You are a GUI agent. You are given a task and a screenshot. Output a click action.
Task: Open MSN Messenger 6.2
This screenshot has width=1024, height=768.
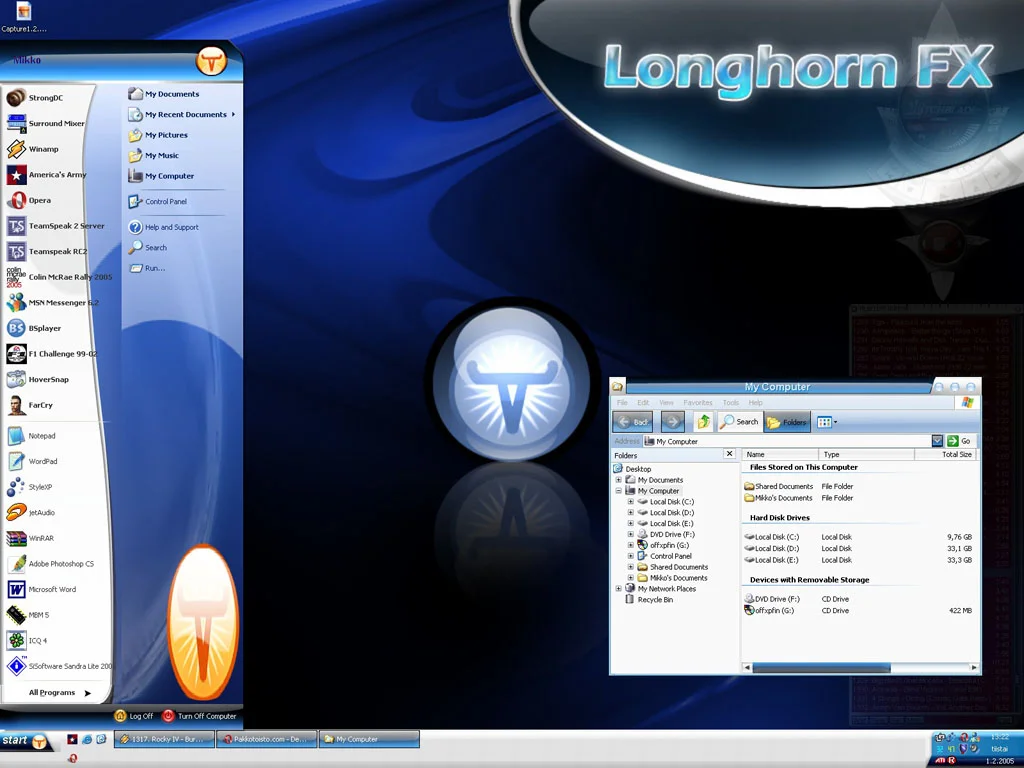click(x=61, y=303)
